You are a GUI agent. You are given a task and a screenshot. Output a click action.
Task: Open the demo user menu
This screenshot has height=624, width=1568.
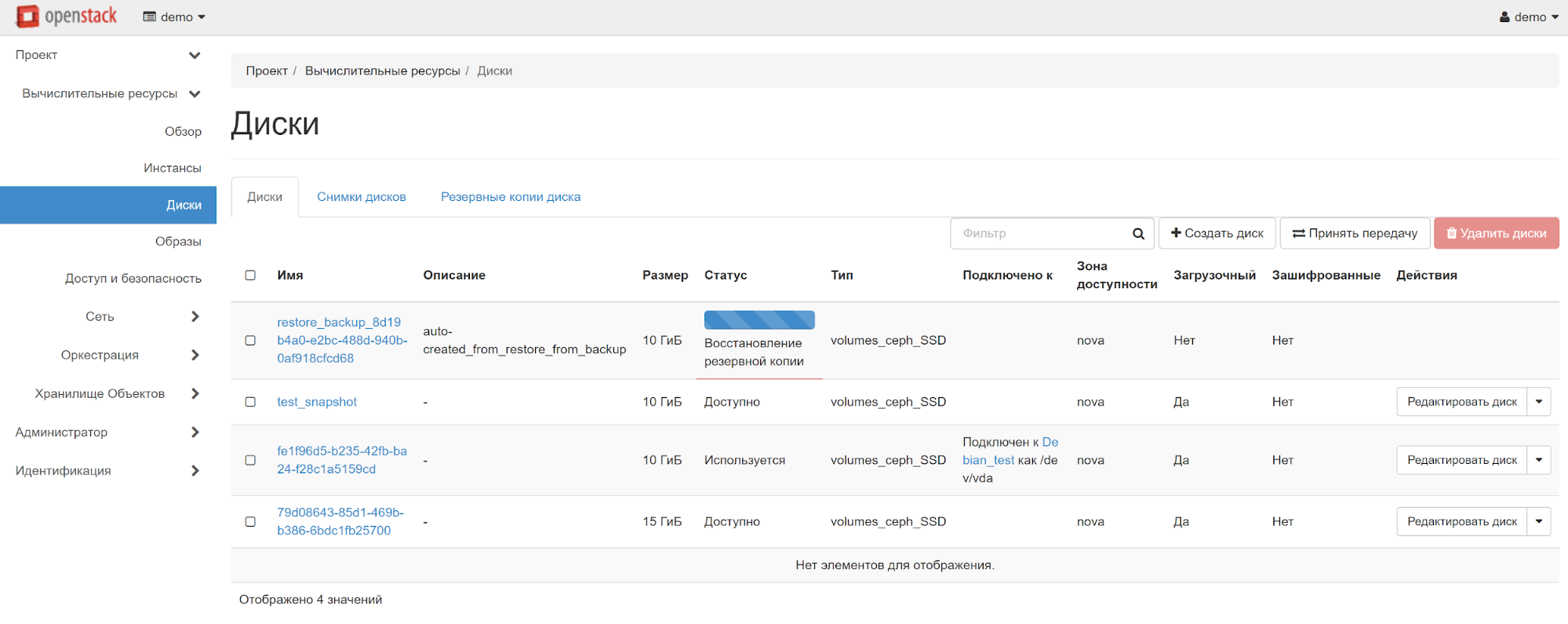coord(1529,17)
